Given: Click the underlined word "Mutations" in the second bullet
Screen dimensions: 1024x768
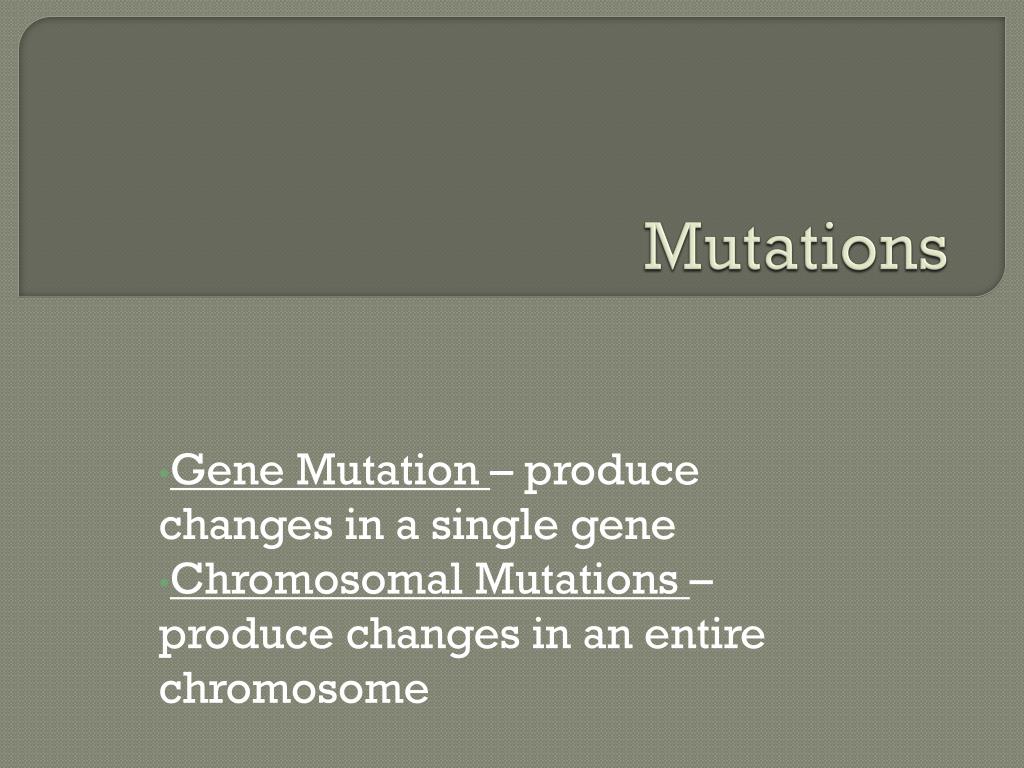Looking at the screenshot, I should click(x=577, y=579).
